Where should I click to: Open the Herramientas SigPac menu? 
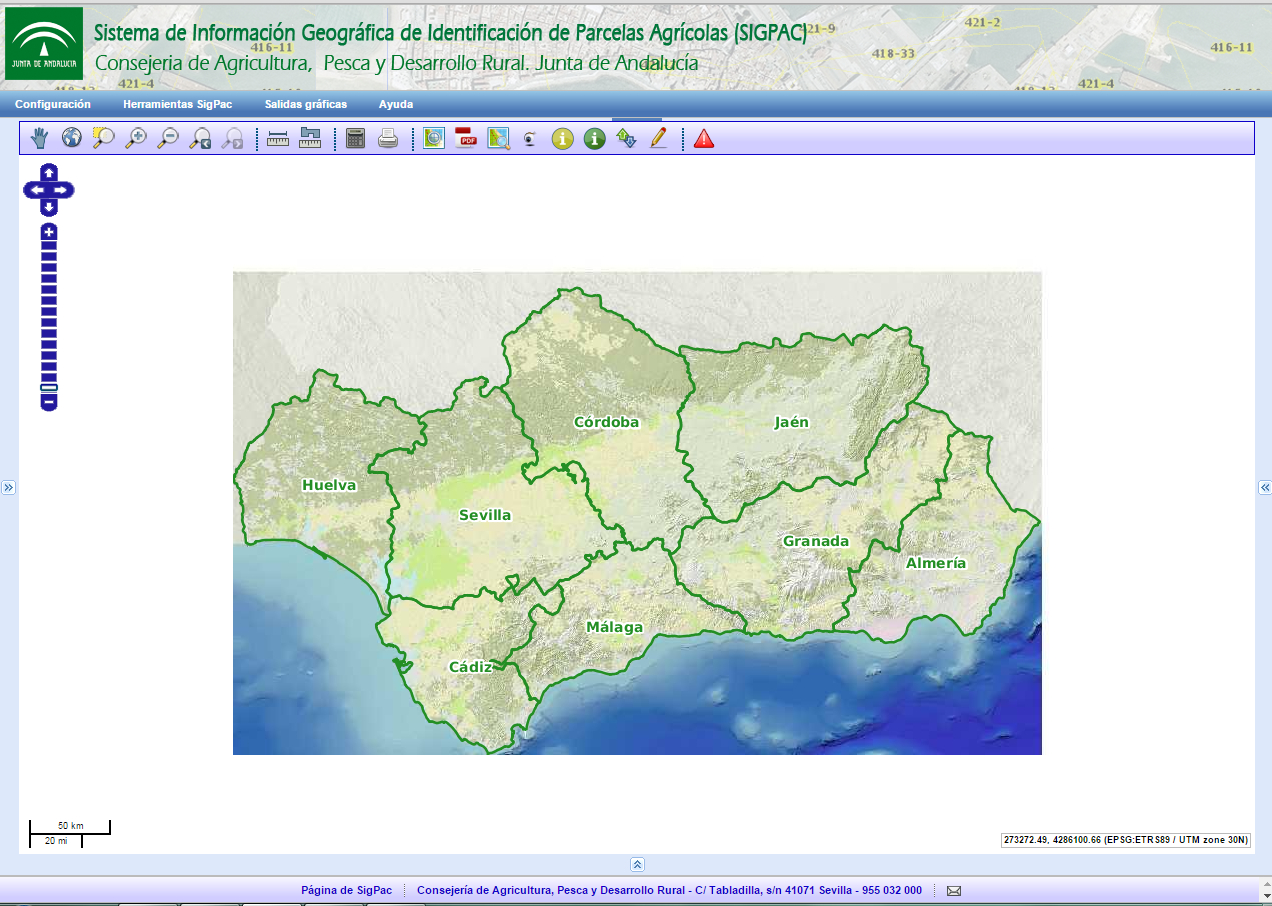177,104
